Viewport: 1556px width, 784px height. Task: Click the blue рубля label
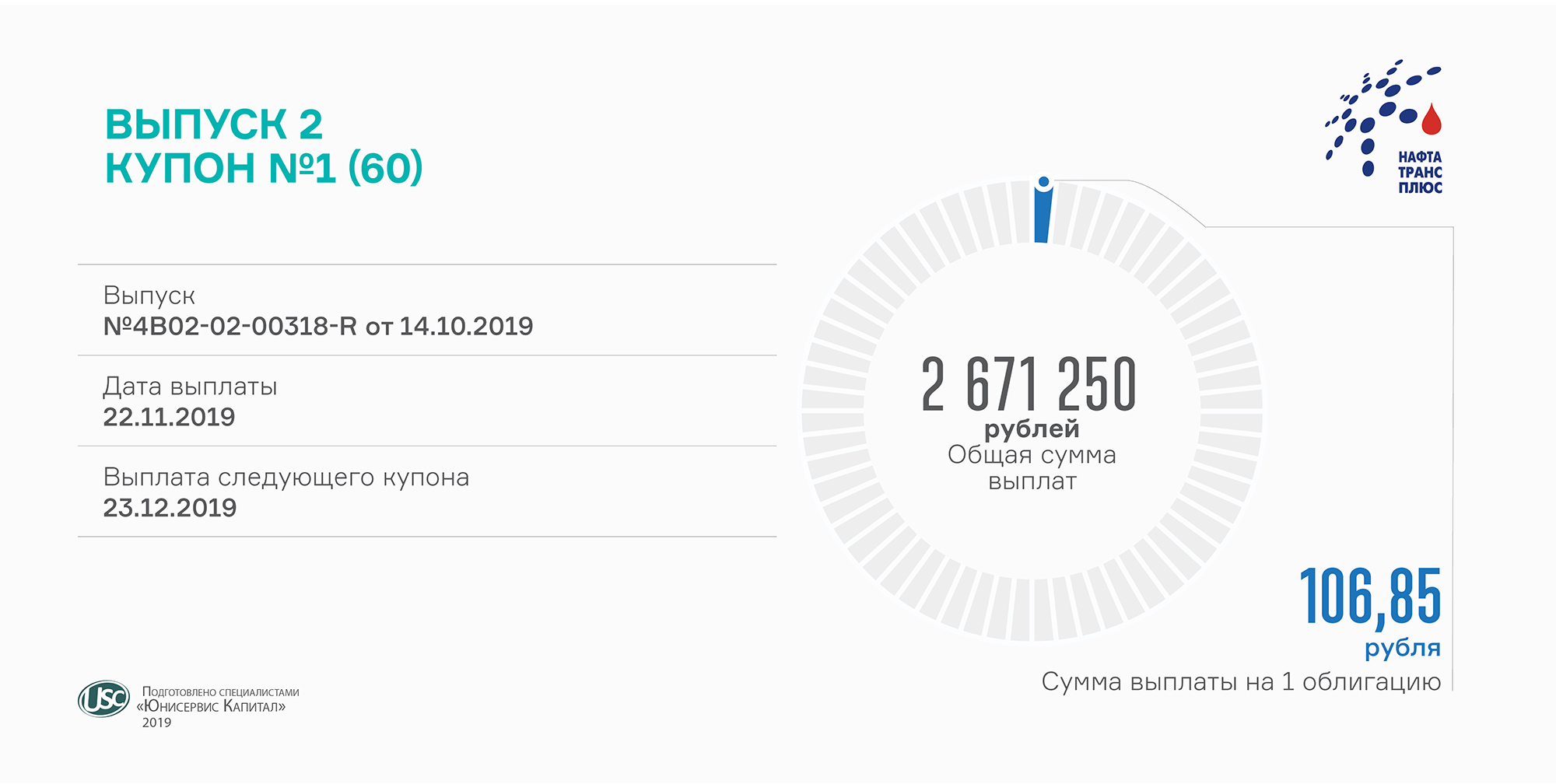pos(1402,648)
